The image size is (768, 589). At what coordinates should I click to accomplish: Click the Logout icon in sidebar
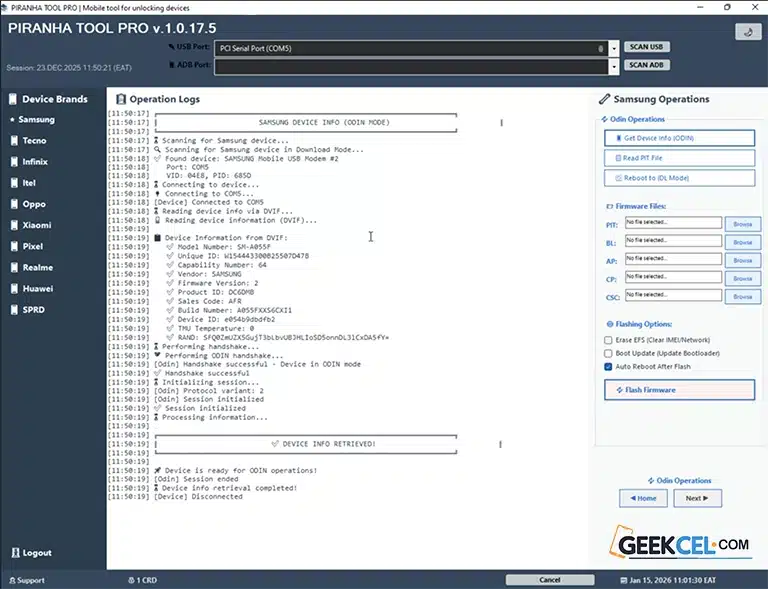coord(13,553)
